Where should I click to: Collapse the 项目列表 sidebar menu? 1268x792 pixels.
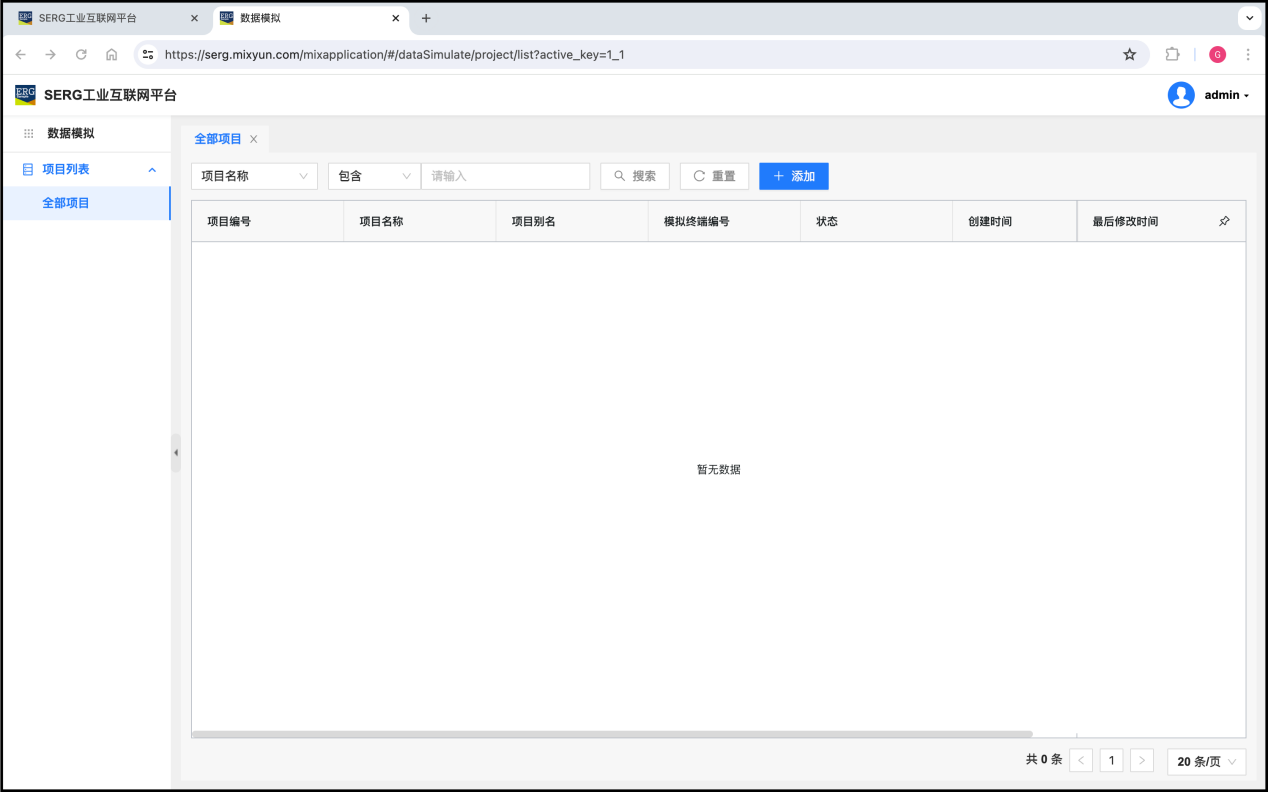[152, 170]
